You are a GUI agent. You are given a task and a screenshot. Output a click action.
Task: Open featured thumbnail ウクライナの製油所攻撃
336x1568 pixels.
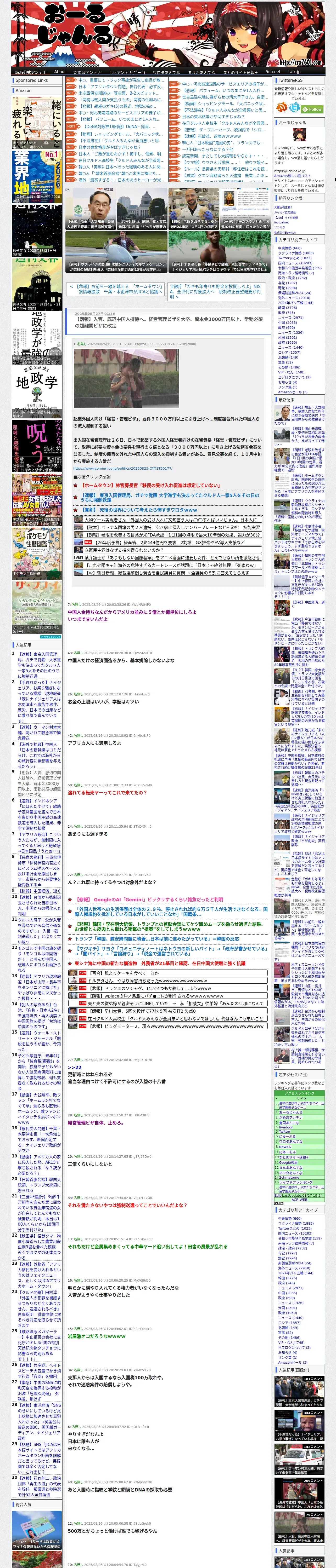pos(116,252)
